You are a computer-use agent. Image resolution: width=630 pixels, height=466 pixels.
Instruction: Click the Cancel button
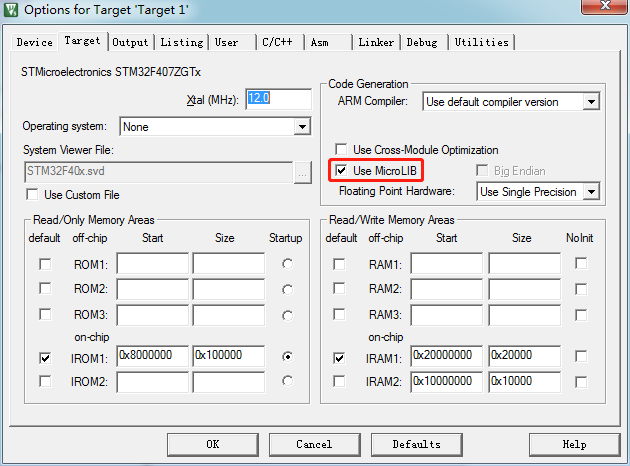click(x=314, y=444)
